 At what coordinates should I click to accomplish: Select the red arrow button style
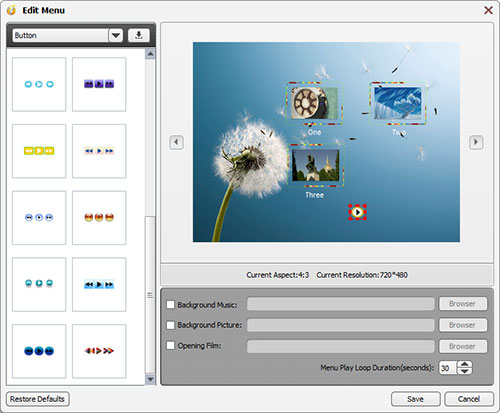[99, 351]
